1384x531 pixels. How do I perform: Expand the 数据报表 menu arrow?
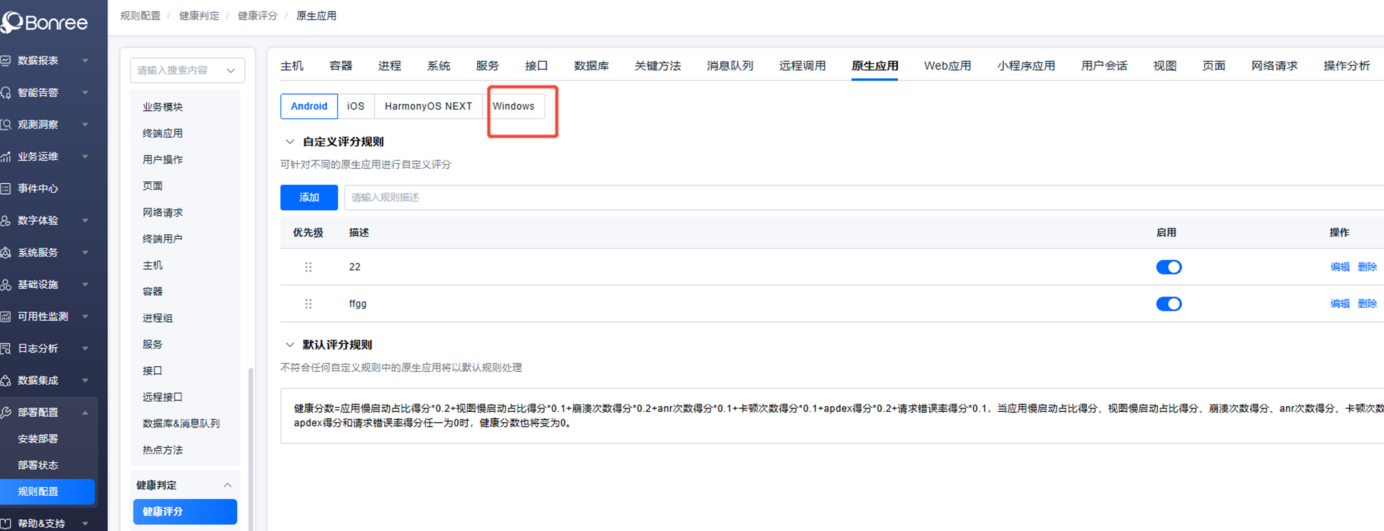click(x=85, y=61)
